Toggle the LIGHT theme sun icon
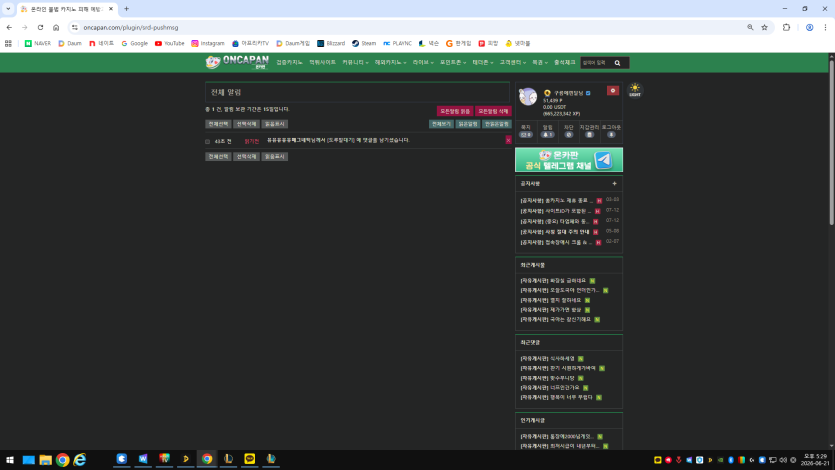The height and width of the screenshot is (470, 835). (x=635, y=90)
